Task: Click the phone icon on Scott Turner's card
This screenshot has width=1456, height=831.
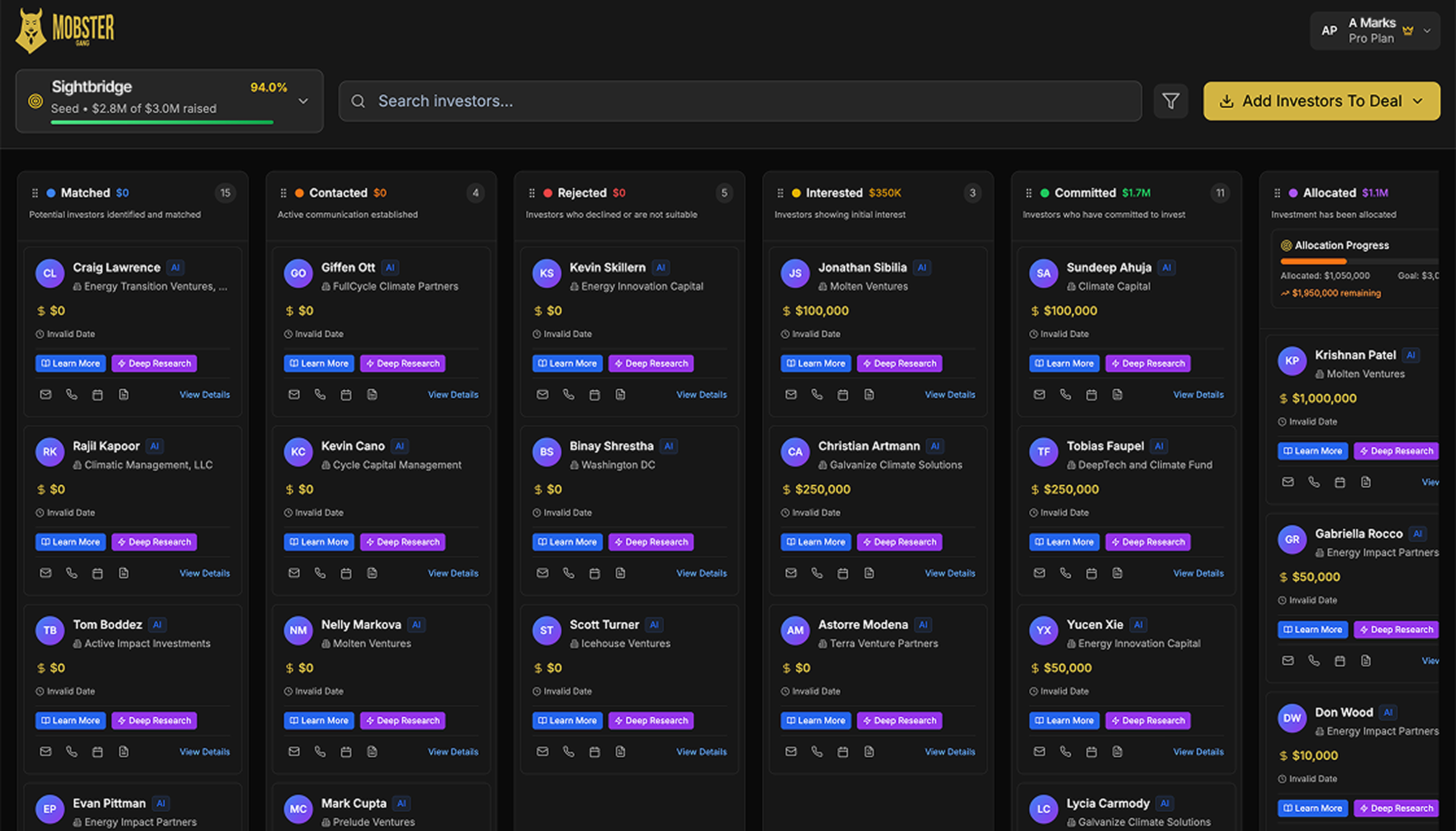Action: [x=568, y=752]
